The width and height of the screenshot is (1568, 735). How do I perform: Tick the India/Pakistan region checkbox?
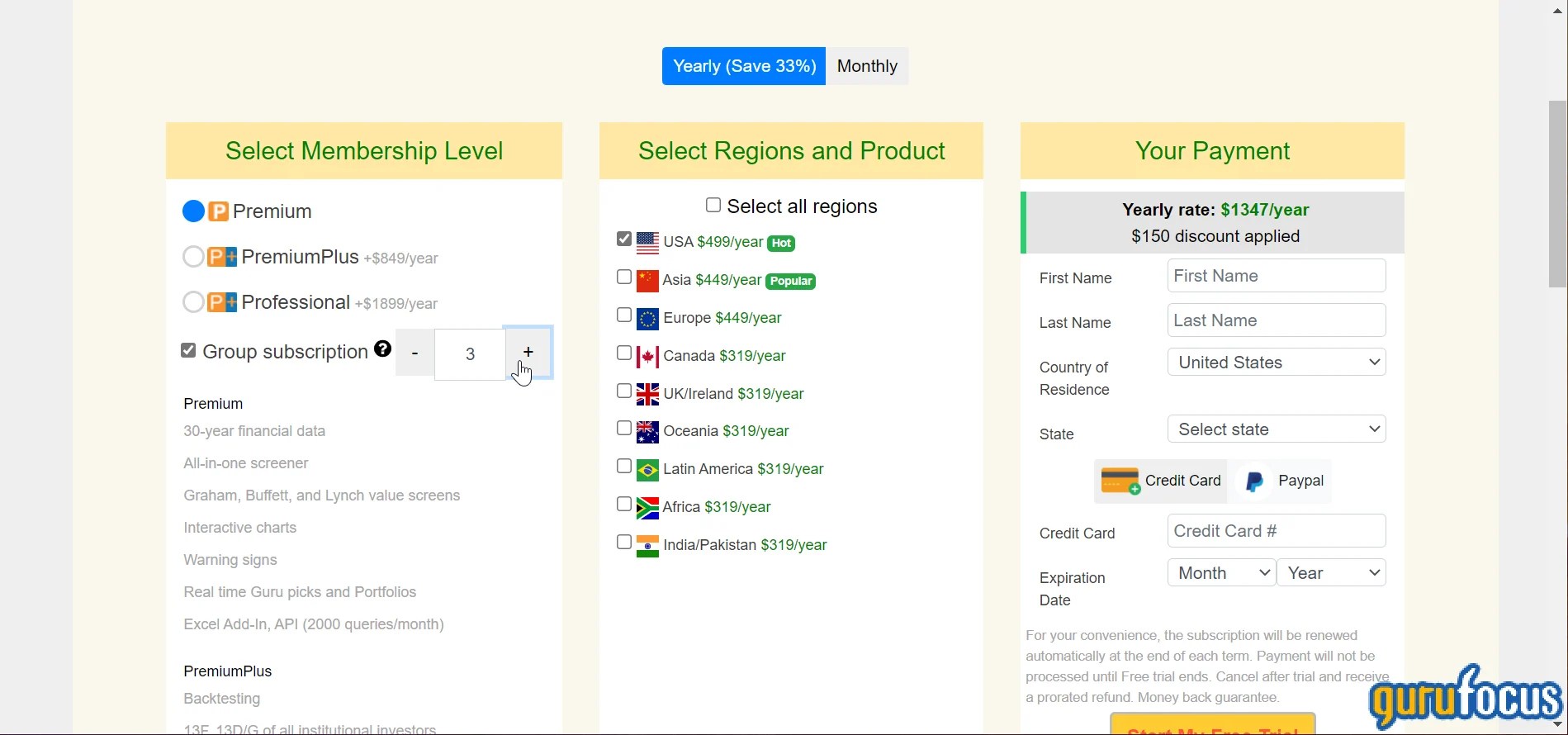624,543
